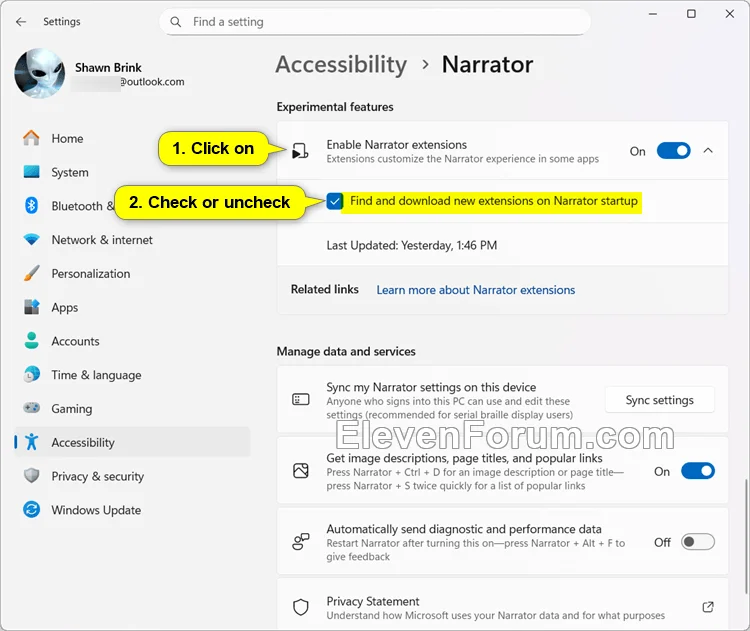Click the Network & internet wifi icon
This screenshot has width=750, height=631.
click(x=32, y=240)
